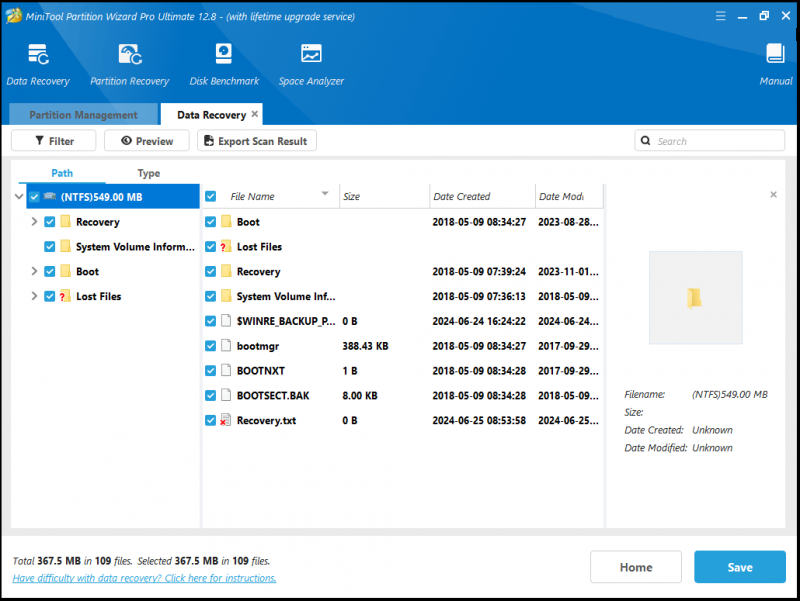Close the file preview pane
The height and width of the screenshot is (601, 800).
(773, 194)
